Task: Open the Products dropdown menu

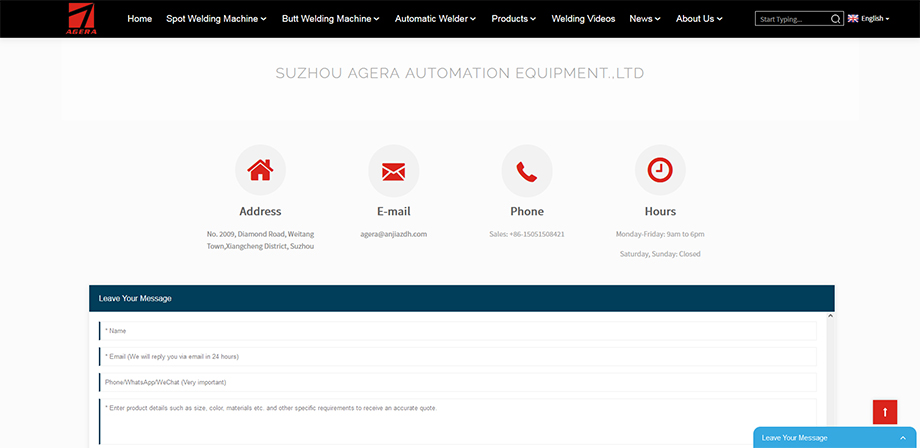Action: pyautogui.click(x=513, y=19)
